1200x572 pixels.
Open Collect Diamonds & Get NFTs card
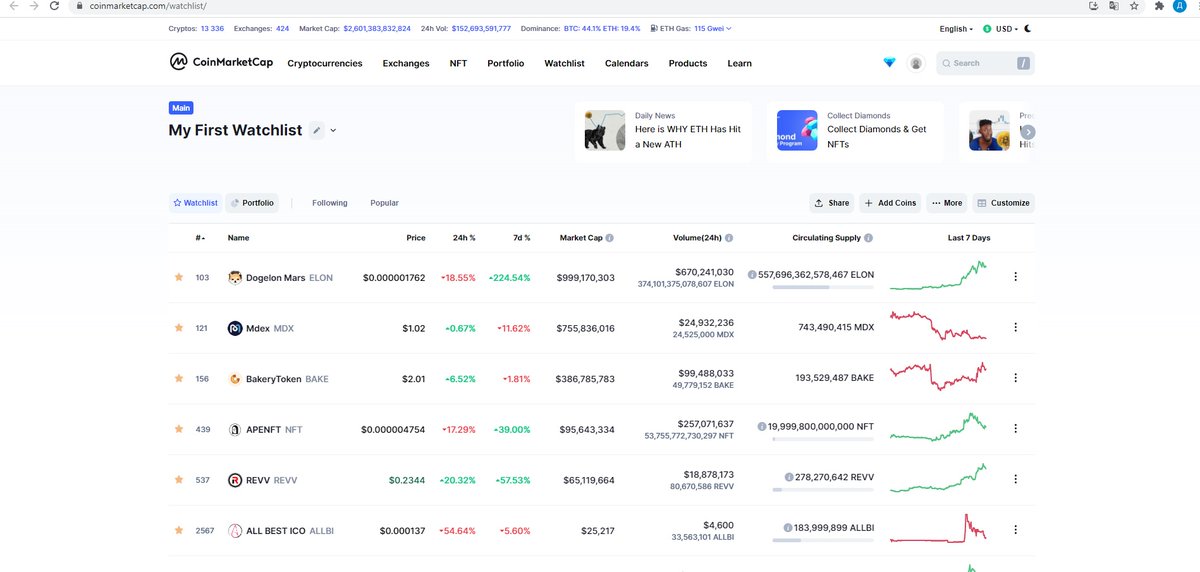(x=855, y=131)
